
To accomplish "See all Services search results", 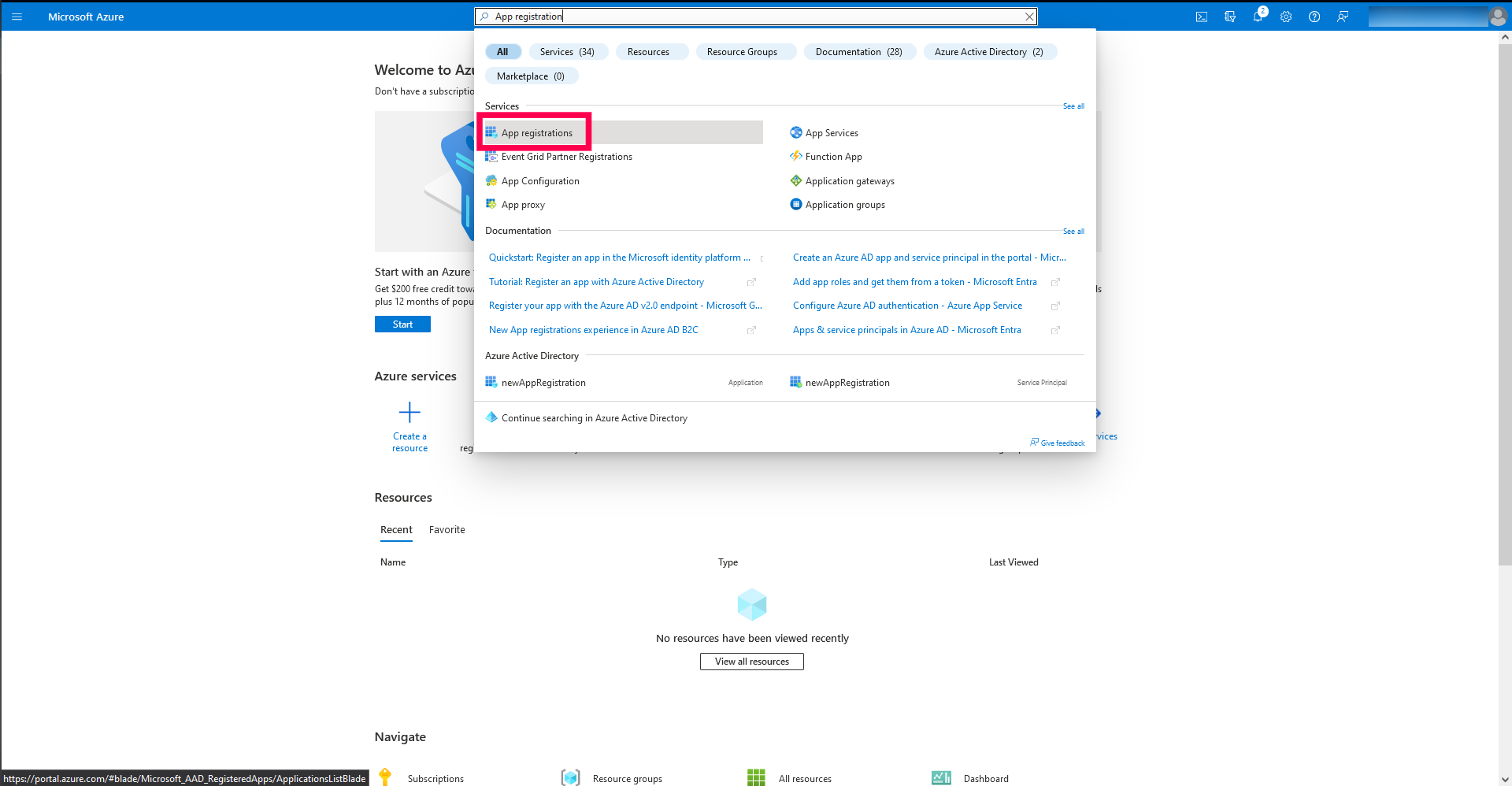I will pos(1073,106).
